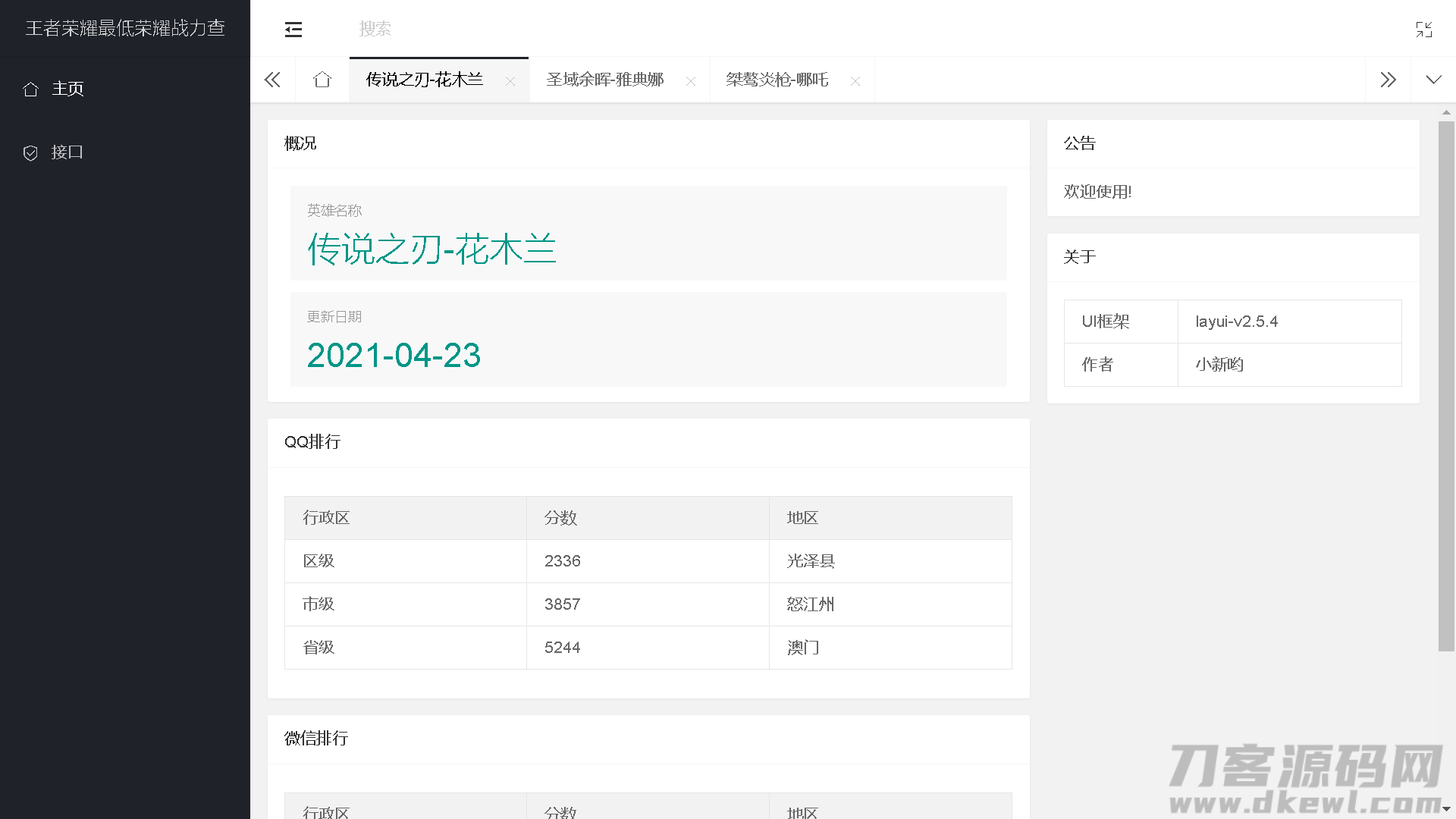
Task: Select the 传说之刃-花木兰 tab
Action: [x=424, y=80]
